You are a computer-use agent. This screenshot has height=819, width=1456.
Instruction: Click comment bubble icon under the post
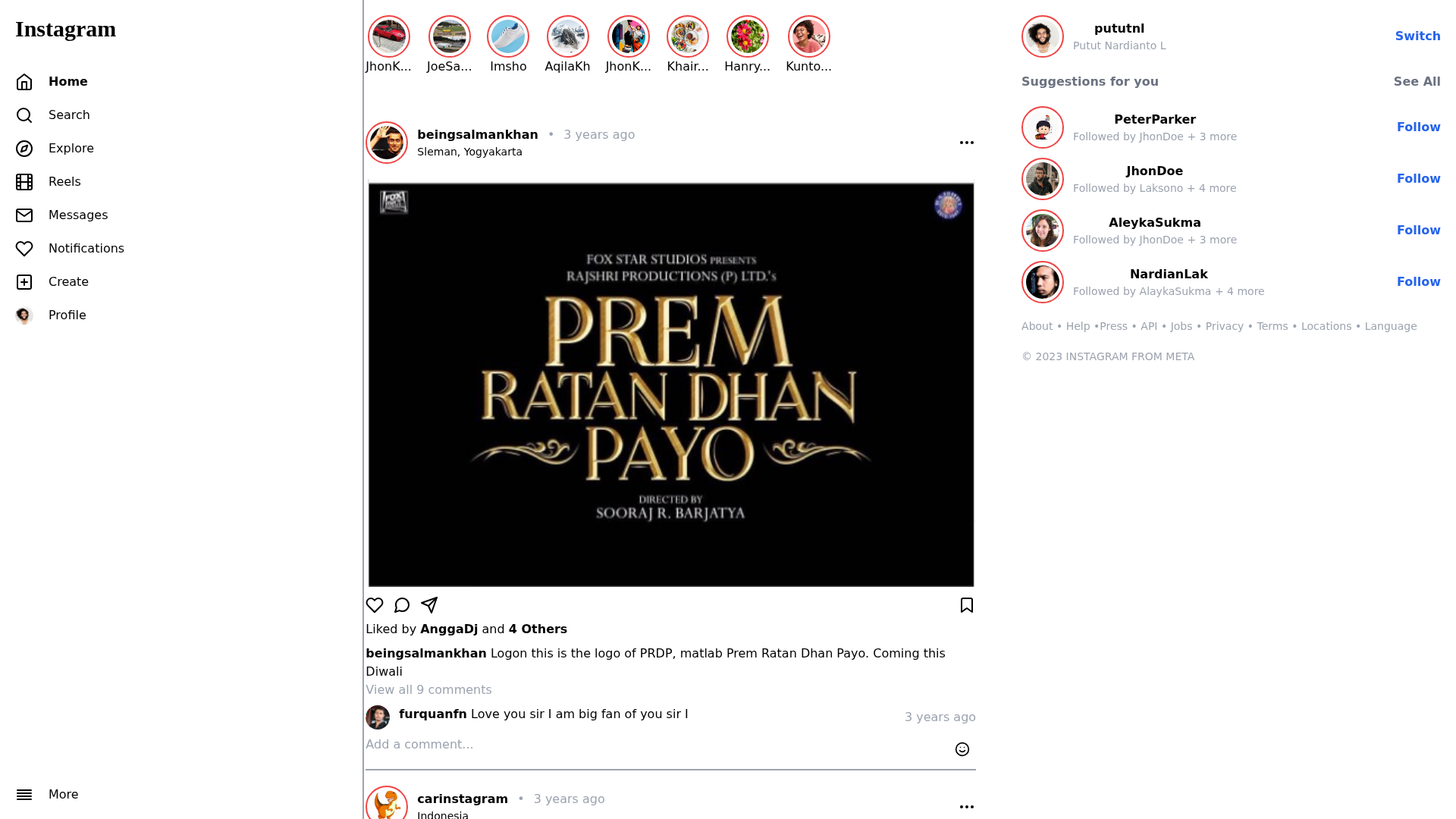click(402, 605)
